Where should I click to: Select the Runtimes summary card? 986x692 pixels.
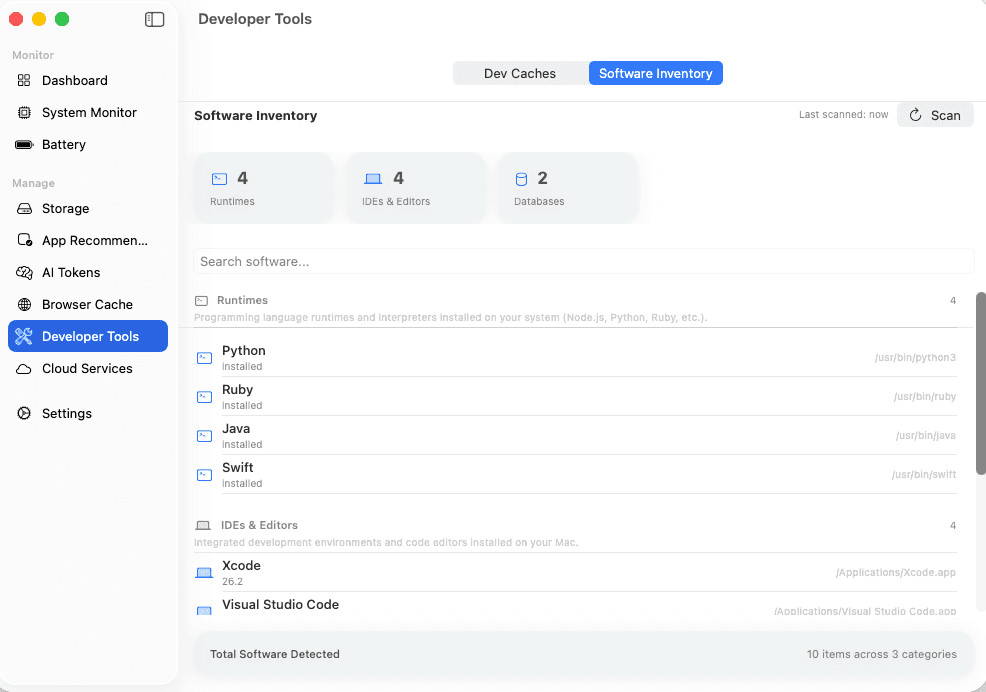click(x=263, y=188)
